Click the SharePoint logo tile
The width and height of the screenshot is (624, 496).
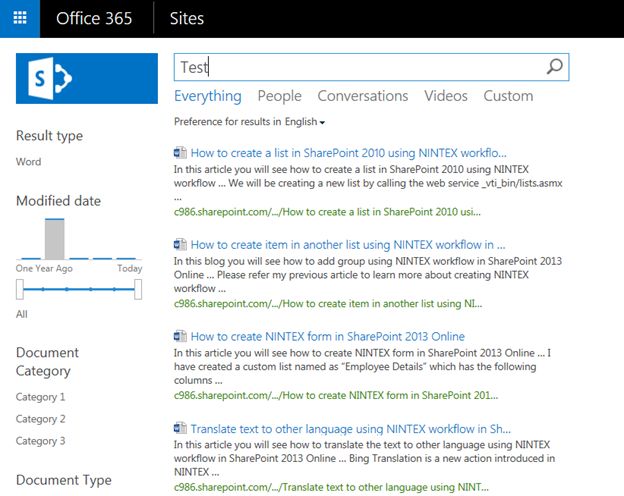pos(87,78)
